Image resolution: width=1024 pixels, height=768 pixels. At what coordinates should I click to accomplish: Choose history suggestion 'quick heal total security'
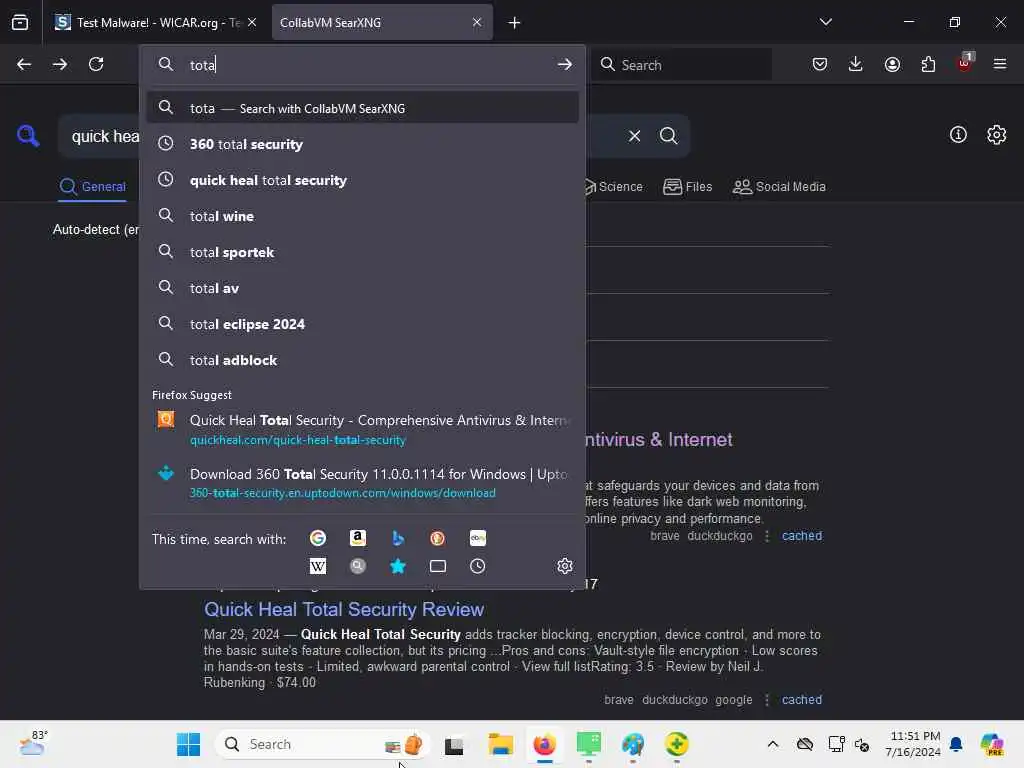pyautogui.click(x=363, y=180)
